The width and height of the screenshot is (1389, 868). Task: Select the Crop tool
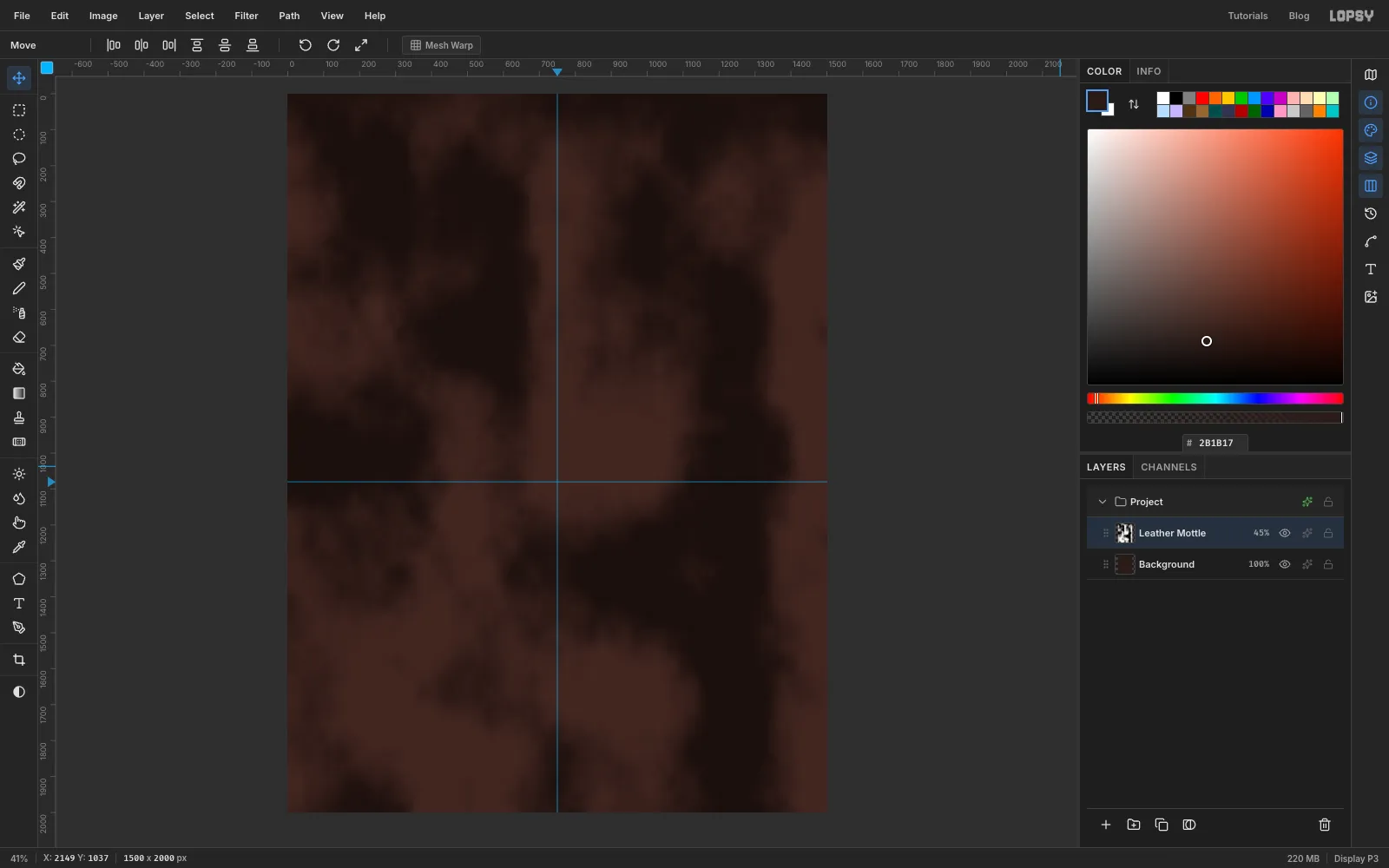(x=19, y=661)
